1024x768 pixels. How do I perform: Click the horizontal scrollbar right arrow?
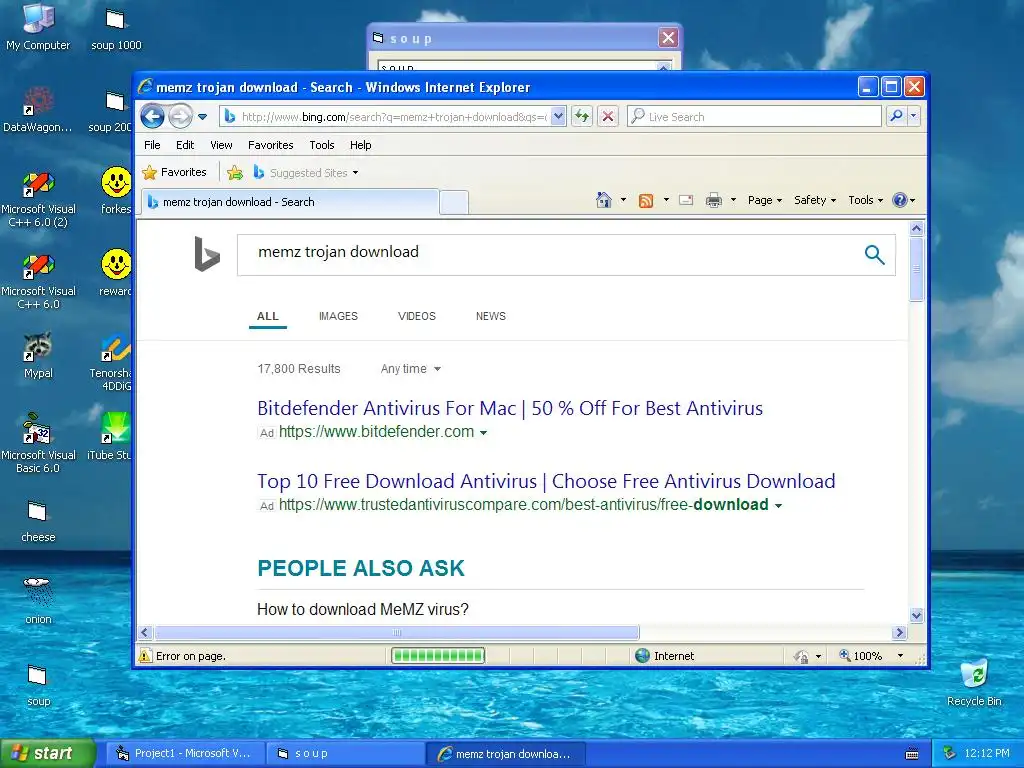tap(899, 632)
